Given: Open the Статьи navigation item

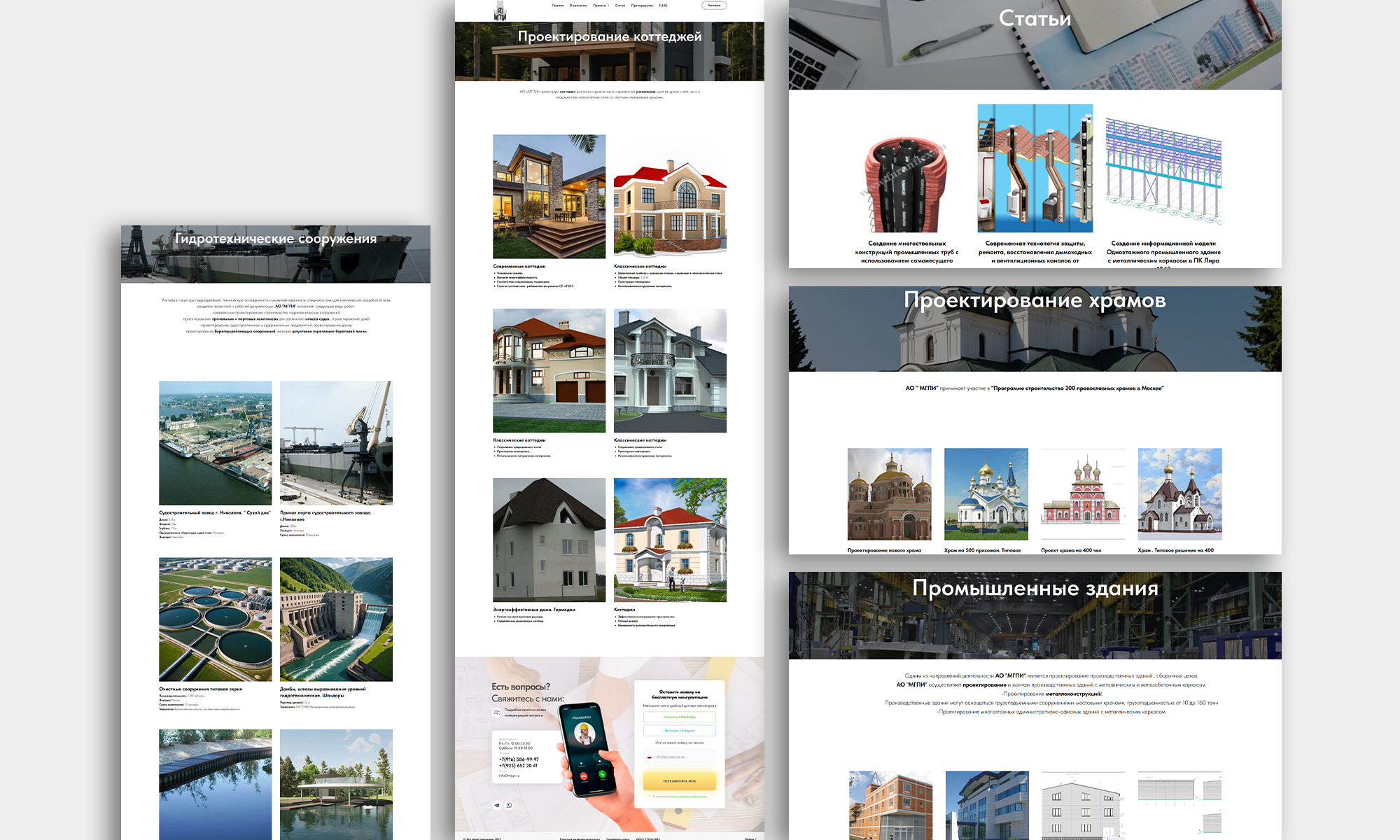Looking at the screenshot, I should point(620,6).
